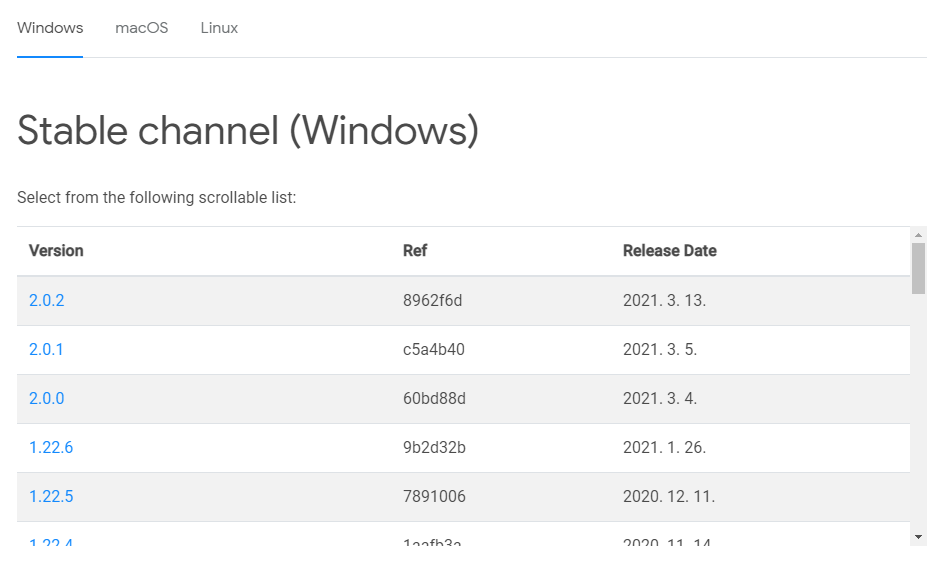The image size is (940, 568).
Task: Select ref hash 7891006
Action: 434,497
